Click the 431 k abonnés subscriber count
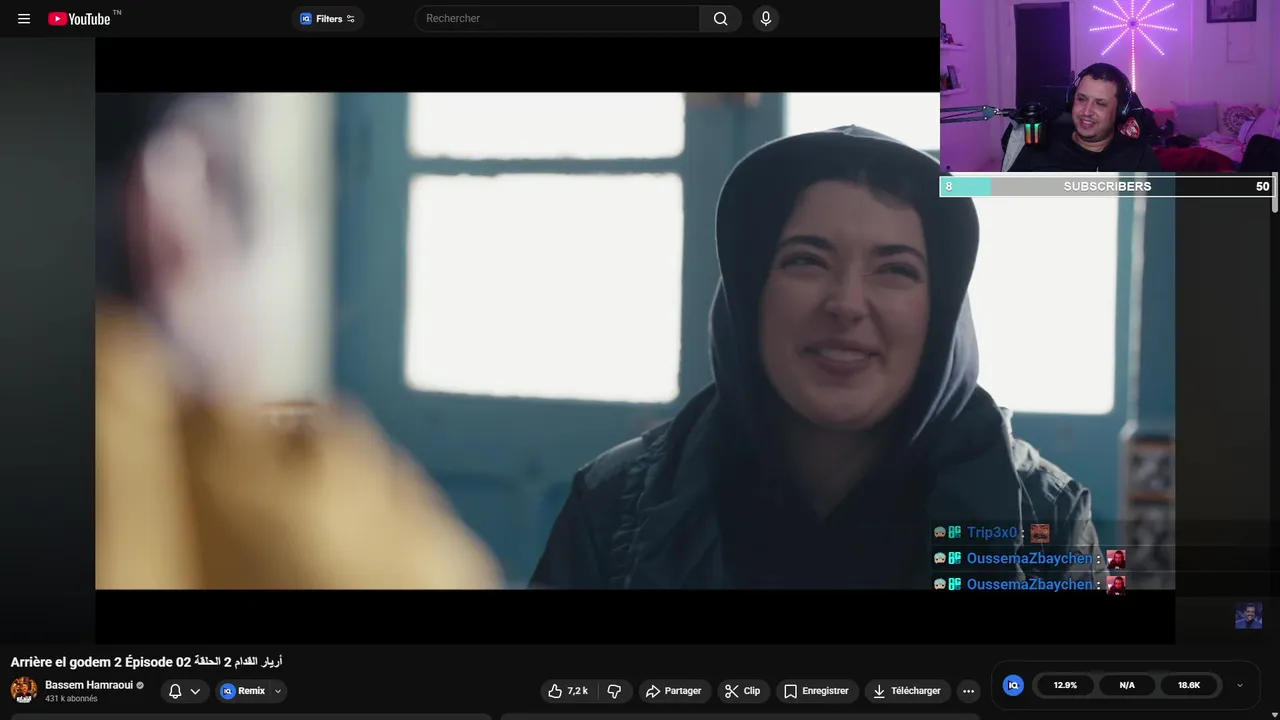Viewport: 1280px width, 720px height. (x=71, y=699)
